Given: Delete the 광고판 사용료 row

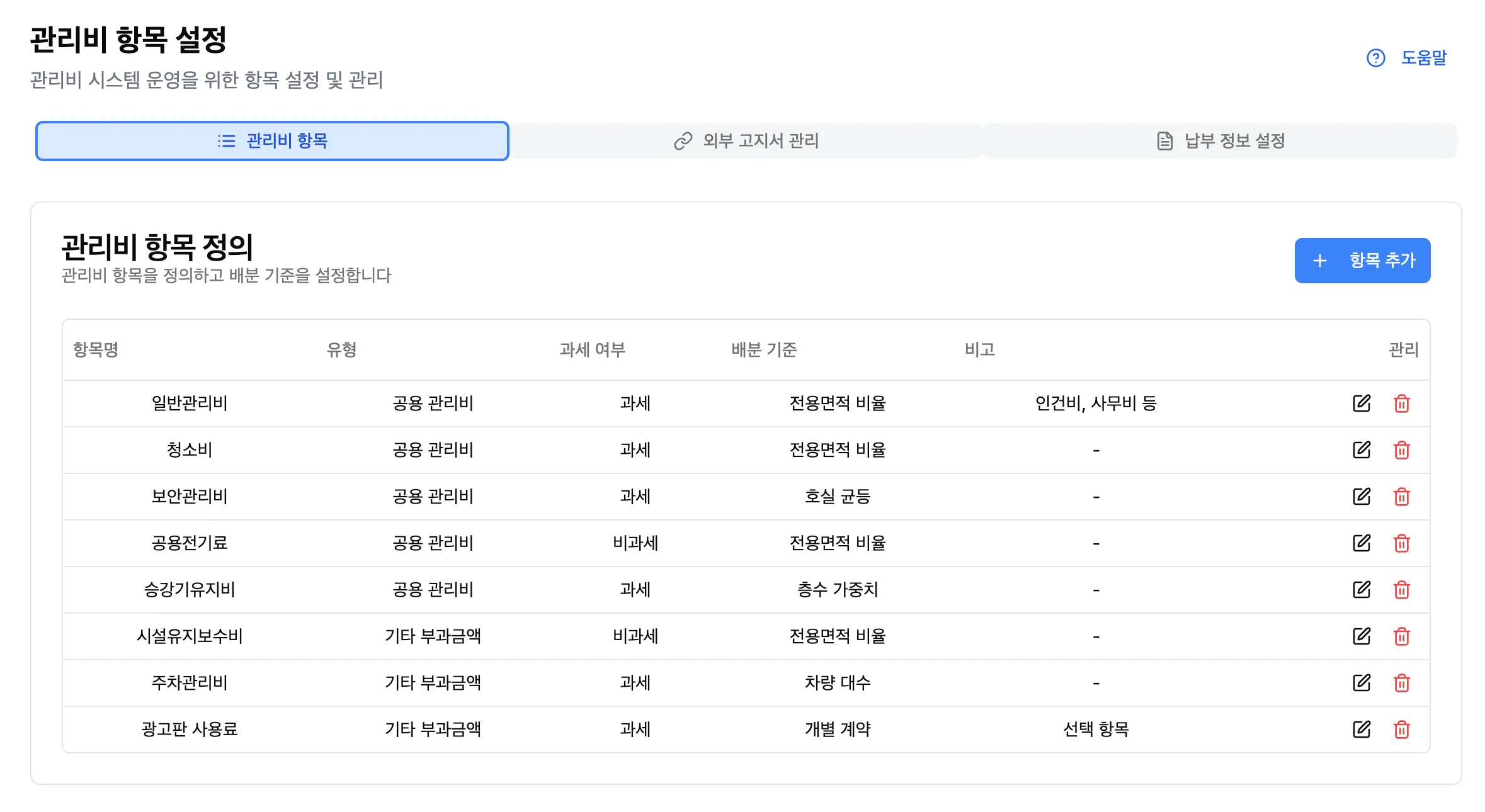Looking at the screenshot, I should point(1402,729).
